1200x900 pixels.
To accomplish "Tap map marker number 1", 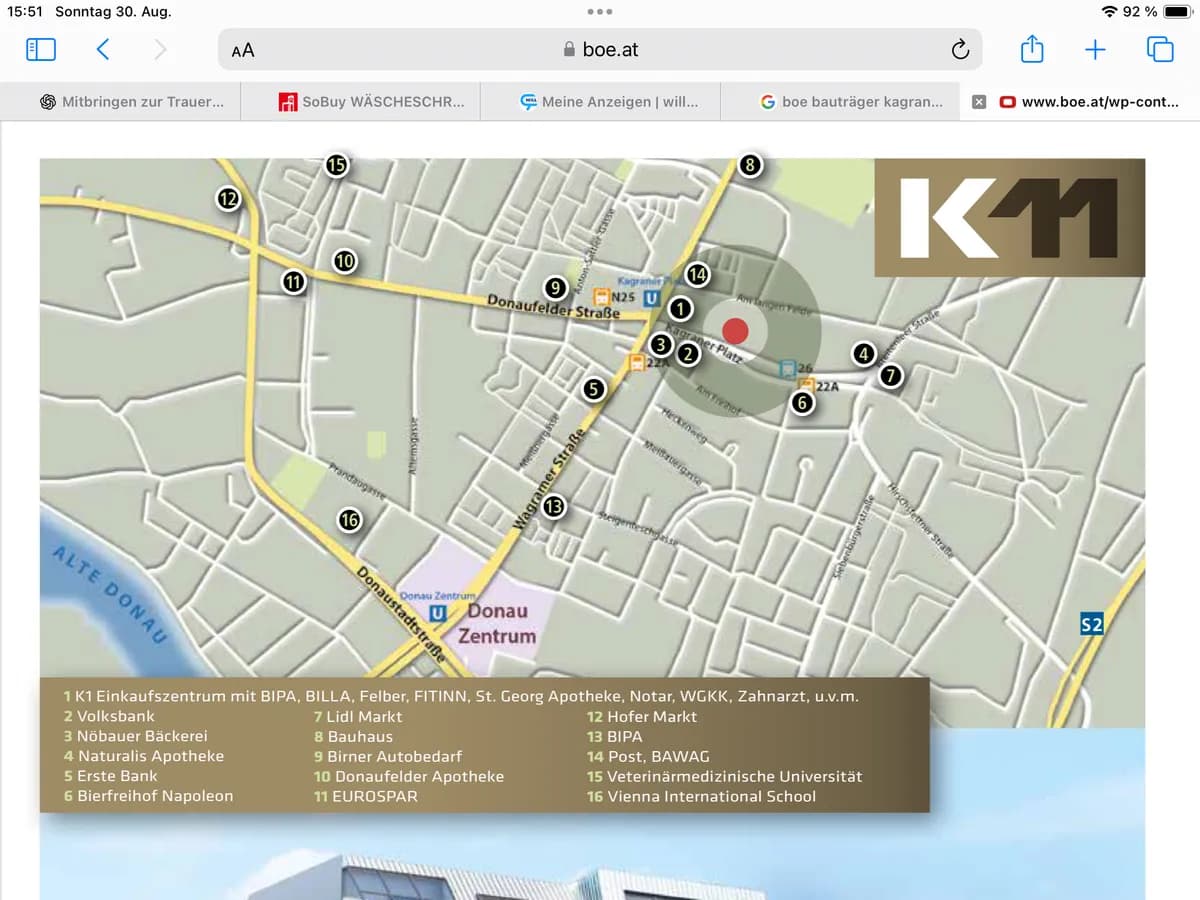I will (681, 309).
